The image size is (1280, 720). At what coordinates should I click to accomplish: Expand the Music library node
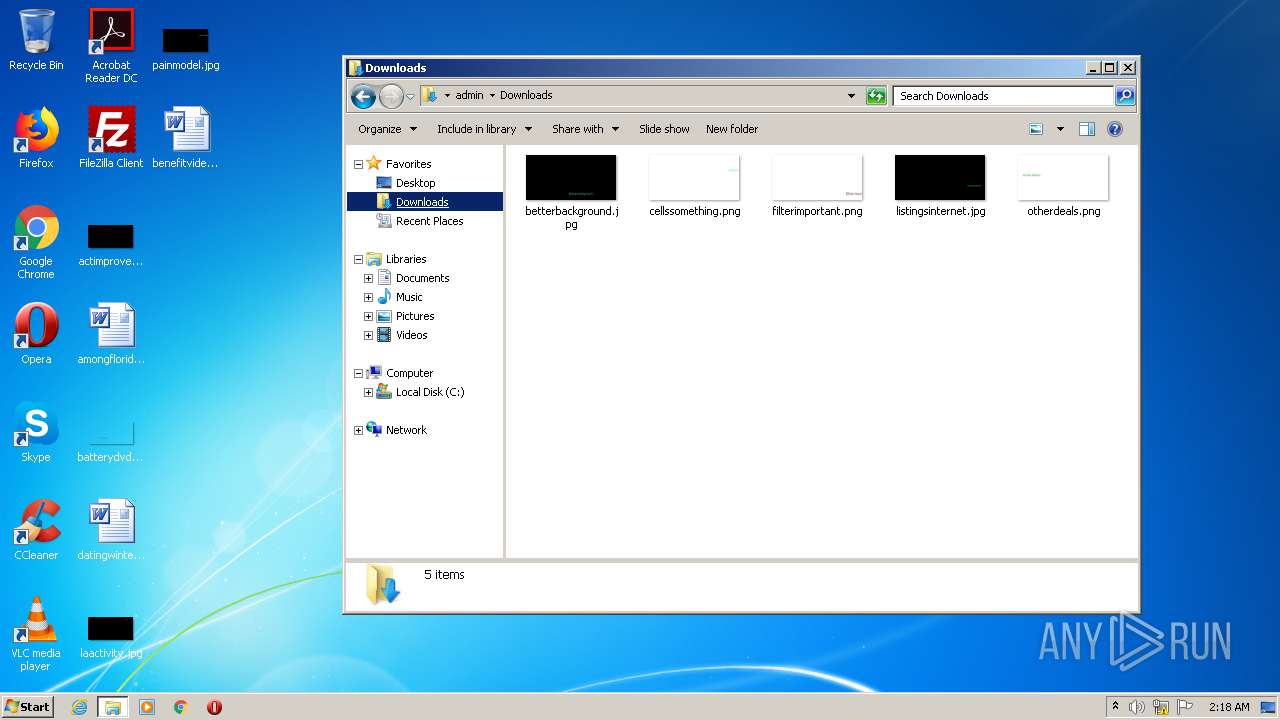point(368,297)
